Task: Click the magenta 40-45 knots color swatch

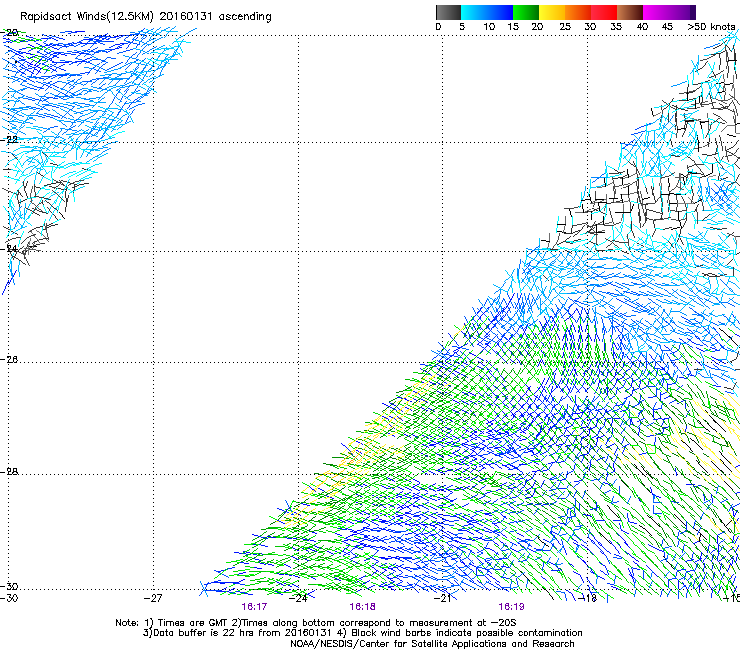Action: (x=656, y=12)
